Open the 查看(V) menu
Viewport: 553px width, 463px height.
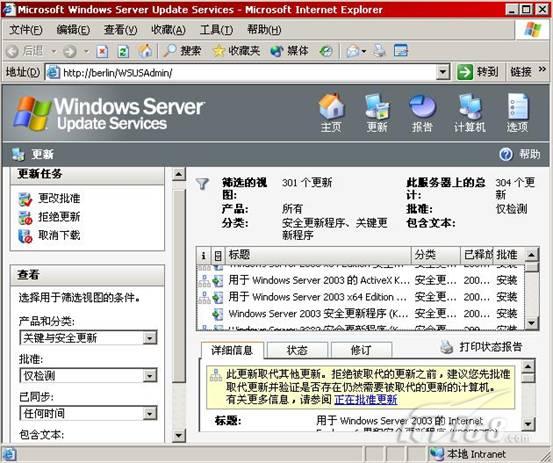(121, 30)
